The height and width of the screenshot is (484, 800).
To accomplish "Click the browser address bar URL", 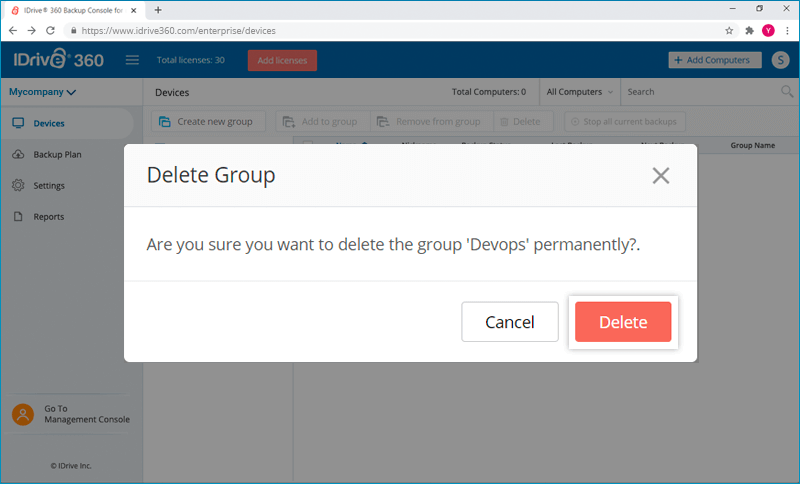I will [x=179, y=31].
